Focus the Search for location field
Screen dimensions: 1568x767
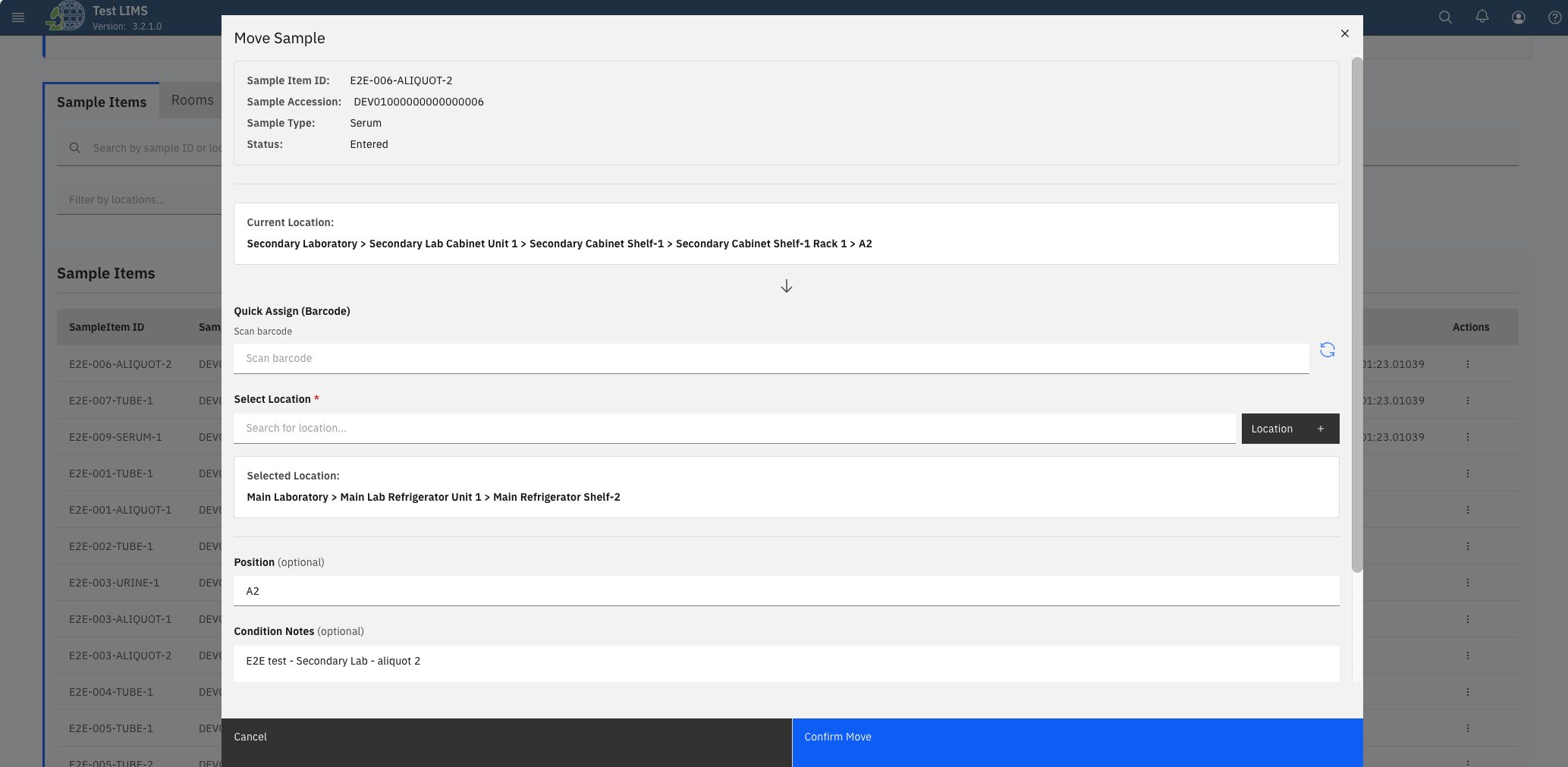coord(734,429)
